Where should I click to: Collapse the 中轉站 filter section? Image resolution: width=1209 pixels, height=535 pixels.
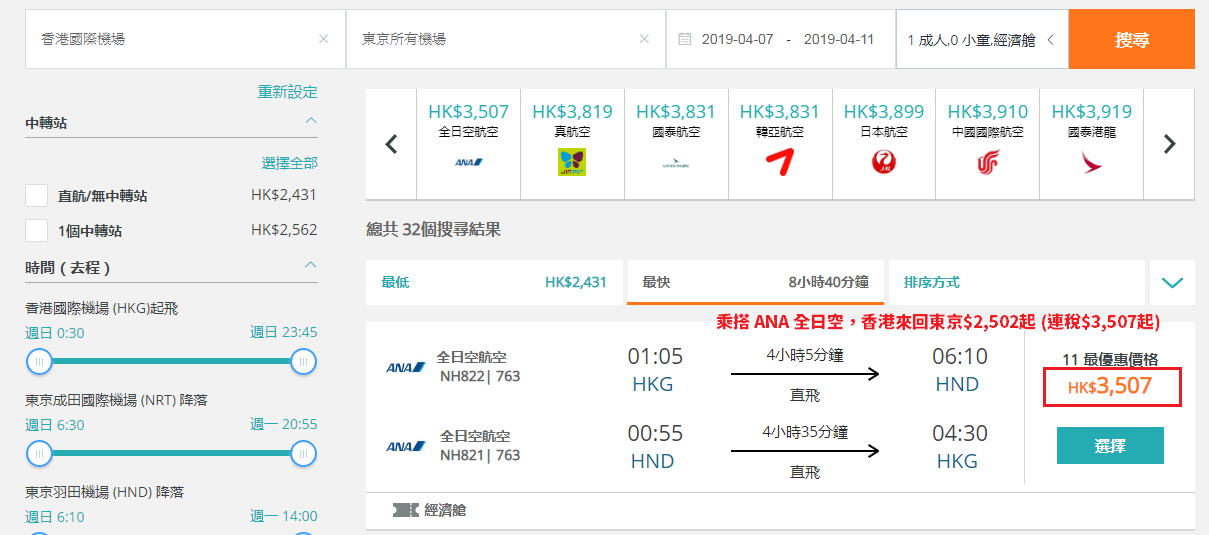click(311, 121)
